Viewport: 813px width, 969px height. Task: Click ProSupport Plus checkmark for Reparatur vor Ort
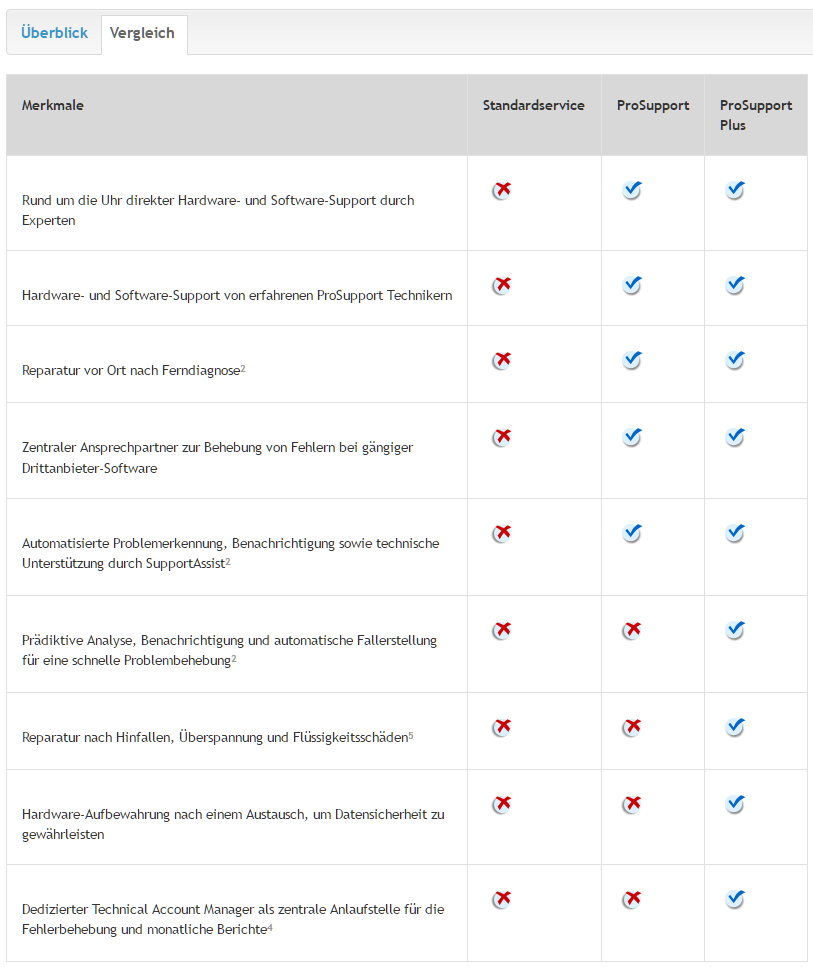pos(735,359)
